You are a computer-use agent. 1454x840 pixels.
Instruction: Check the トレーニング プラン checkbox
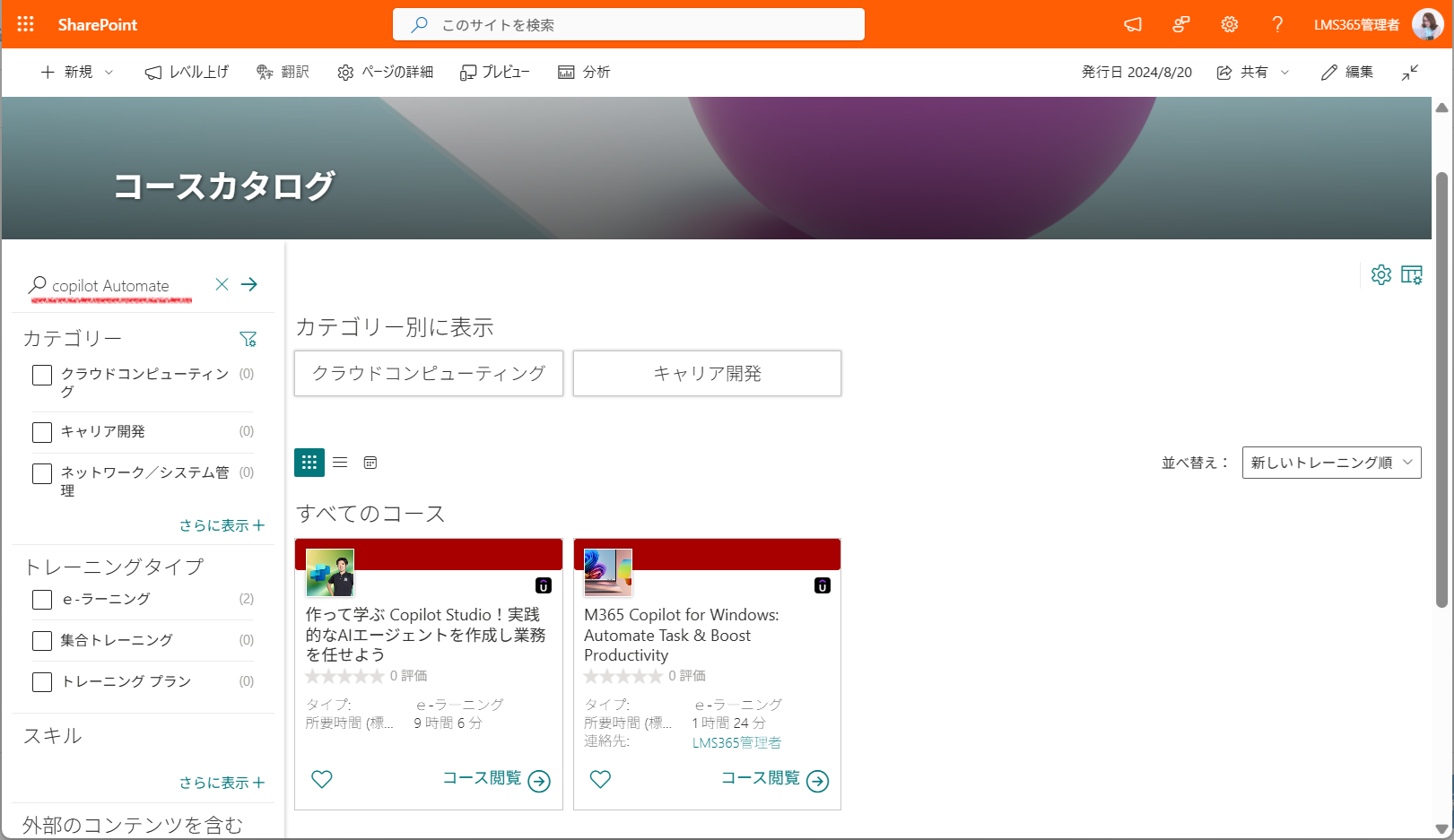tap(42, 682)
